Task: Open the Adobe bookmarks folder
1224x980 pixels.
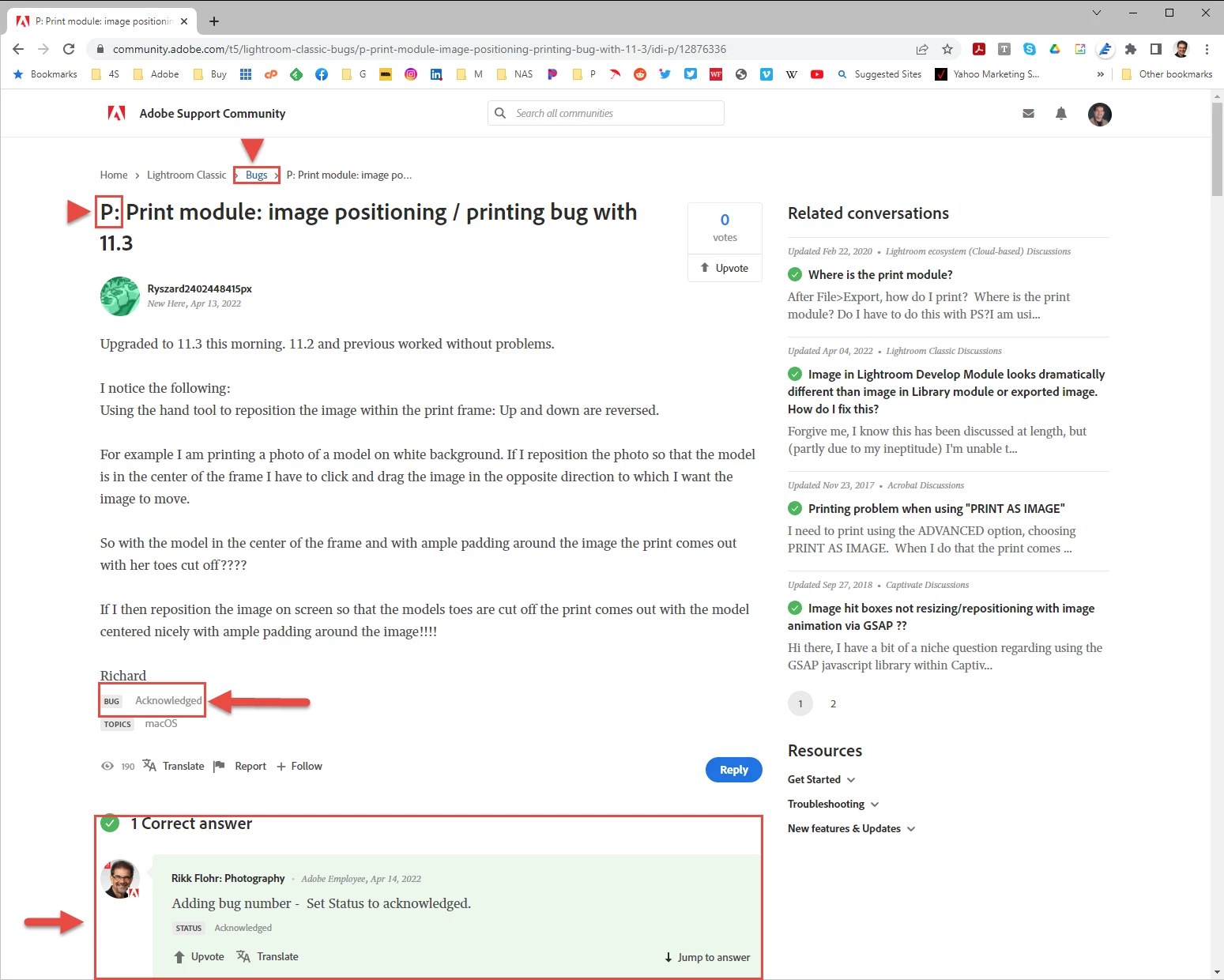Action: coord(156,74)
